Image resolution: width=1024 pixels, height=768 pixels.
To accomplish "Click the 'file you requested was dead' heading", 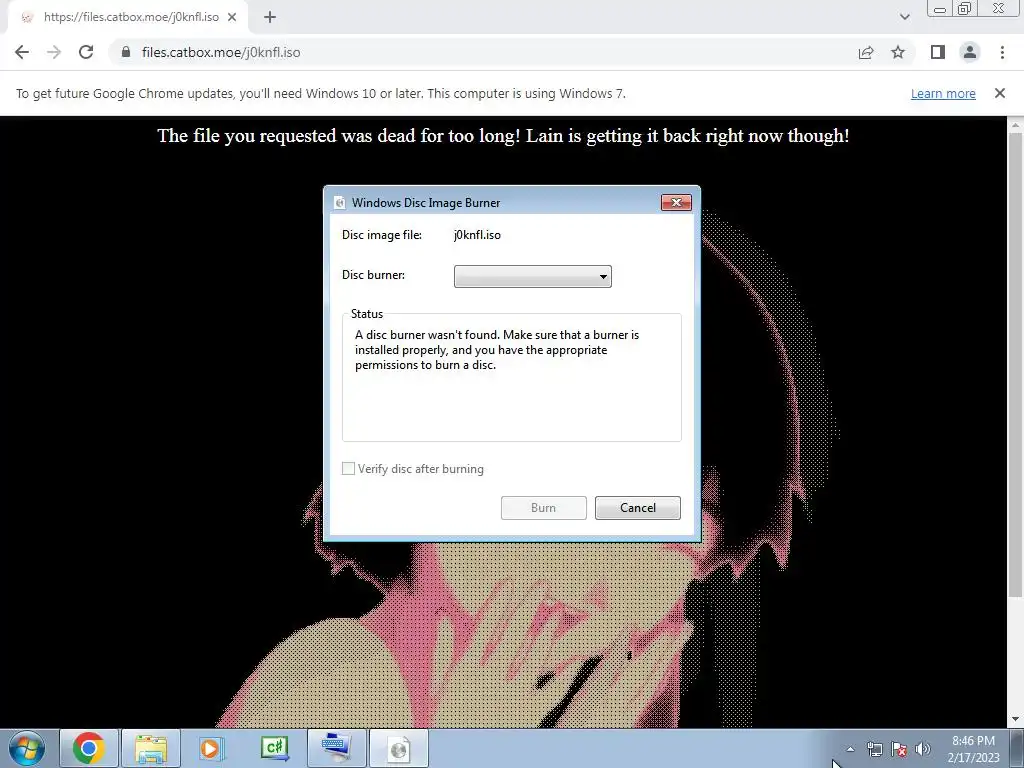I will coord(503,136).
